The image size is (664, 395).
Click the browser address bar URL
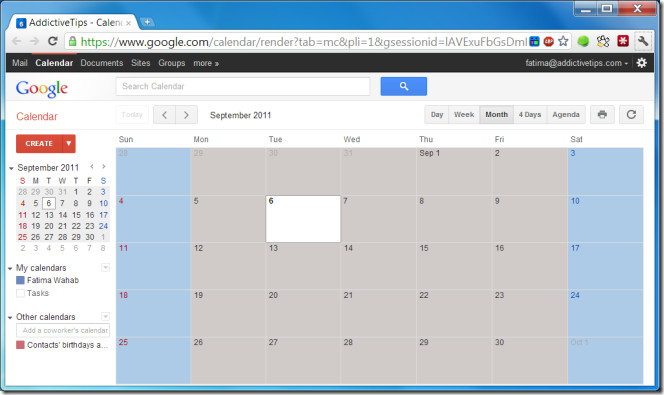click(304, 41)
